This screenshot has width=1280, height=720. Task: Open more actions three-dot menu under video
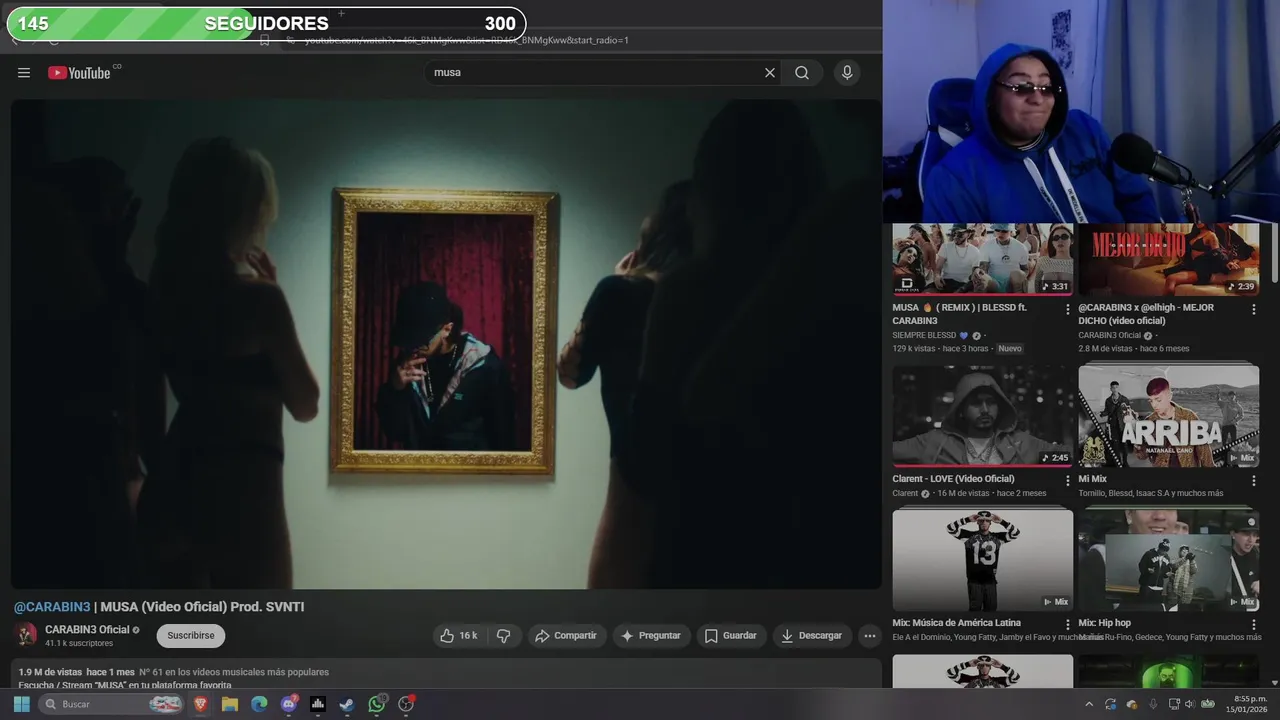[870, 636]
